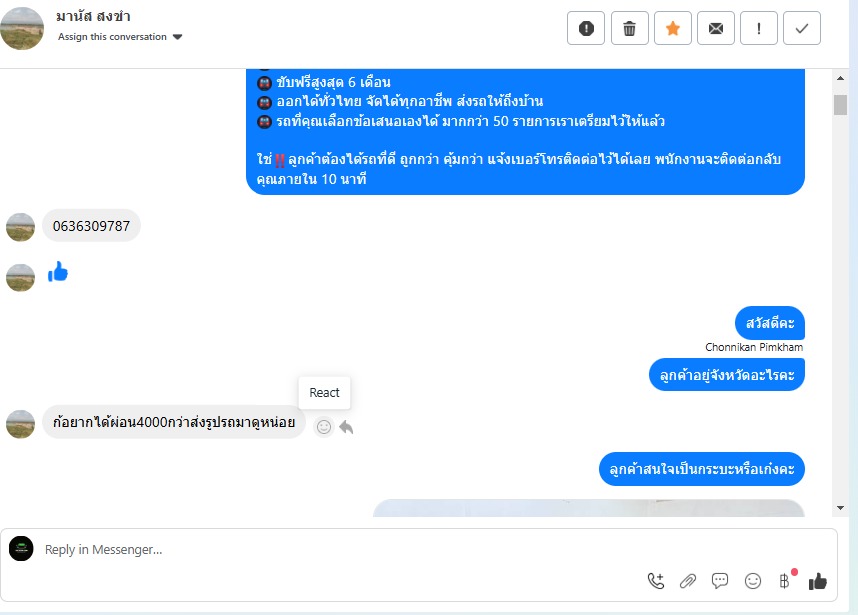Click the scrollbar down arrow
The image size is (858, 615).
click(840, 508)
